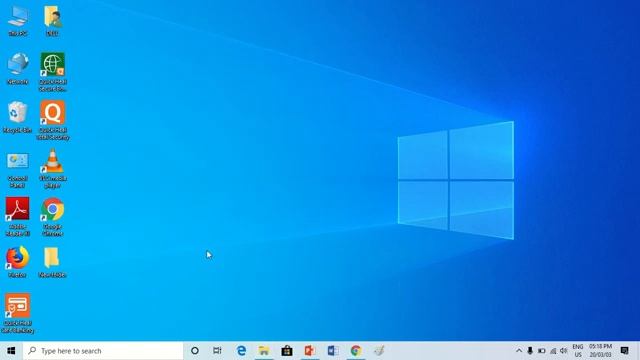Switch to PowerPoint on the taskbar
Image resolution: width=640 pixels, height=360 pixels.
tap(310, 351)
